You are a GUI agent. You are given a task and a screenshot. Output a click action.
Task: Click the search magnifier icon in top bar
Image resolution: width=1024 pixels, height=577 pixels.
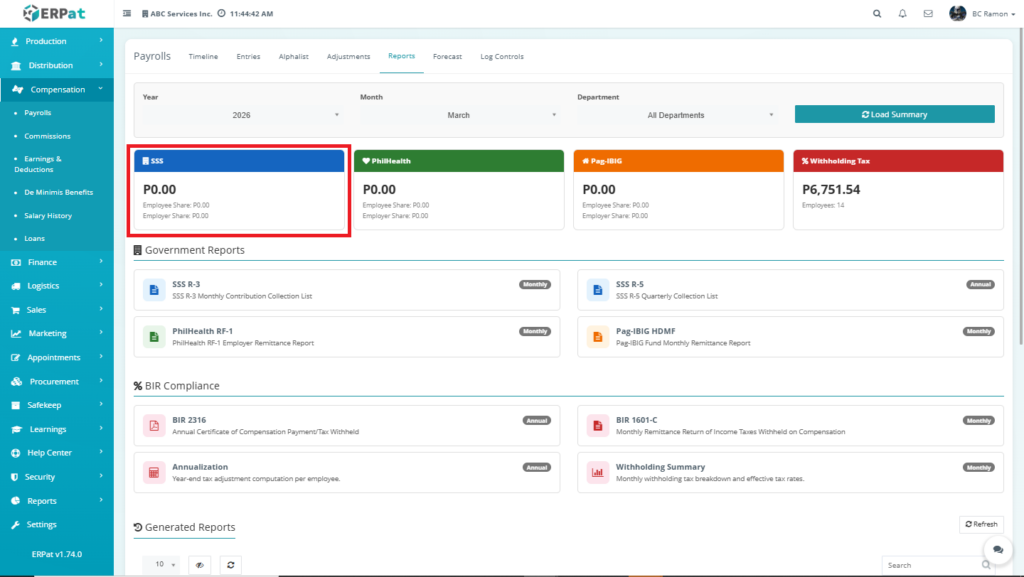[x=877, y=14]
